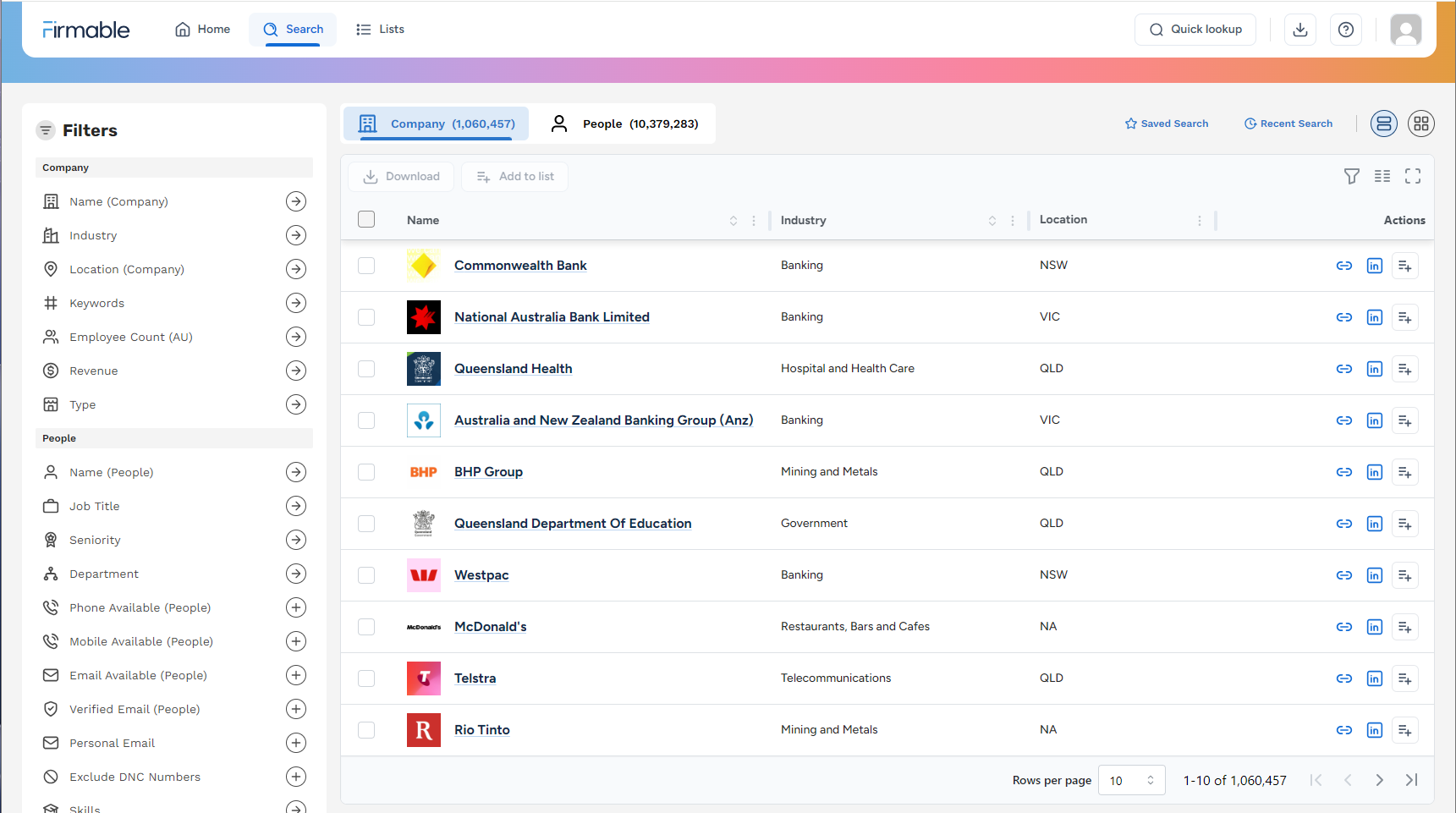Open LinkedIn icon for Commonwealth Bank
The width and height of the screenshot is (1456, 813).
tap(1375, 266)
